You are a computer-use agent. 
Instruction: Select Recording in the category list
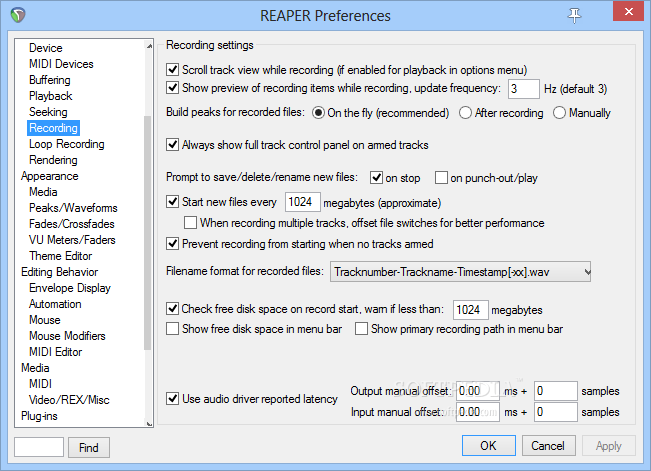point(54,128)
